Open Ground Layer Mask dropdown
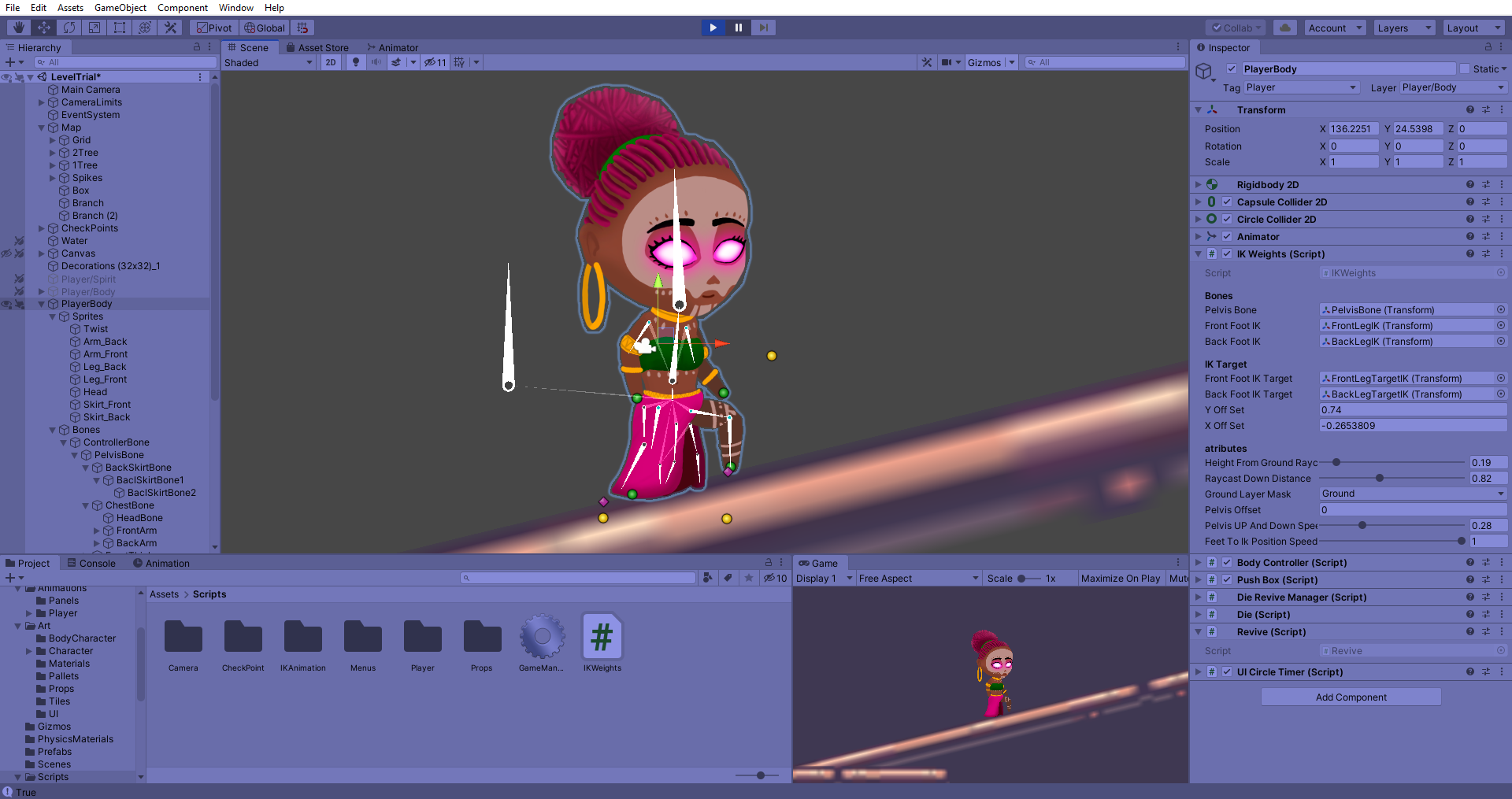1512x799 pixels. click(1413, 494)
